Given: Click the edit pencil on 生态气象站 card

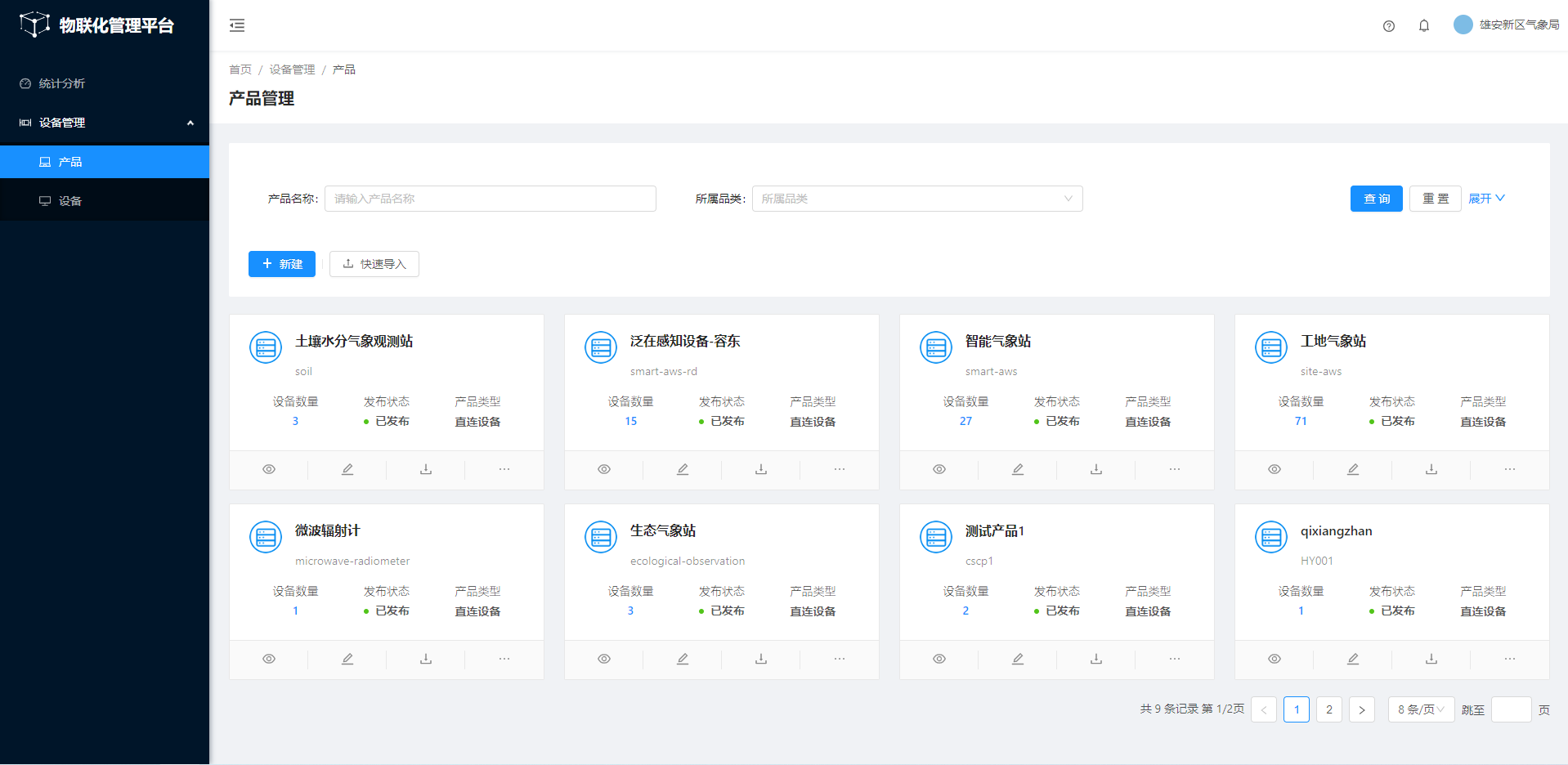Looking at the screenshot, I should point(683,659).
